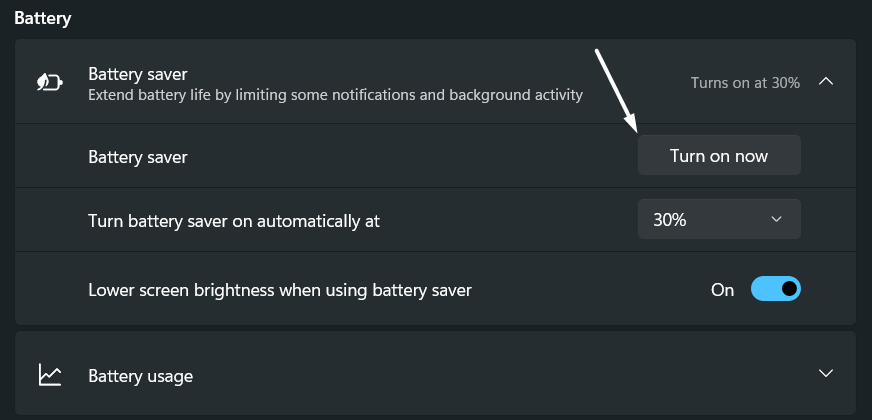Click the Extend battery life description text

[335, 95]
